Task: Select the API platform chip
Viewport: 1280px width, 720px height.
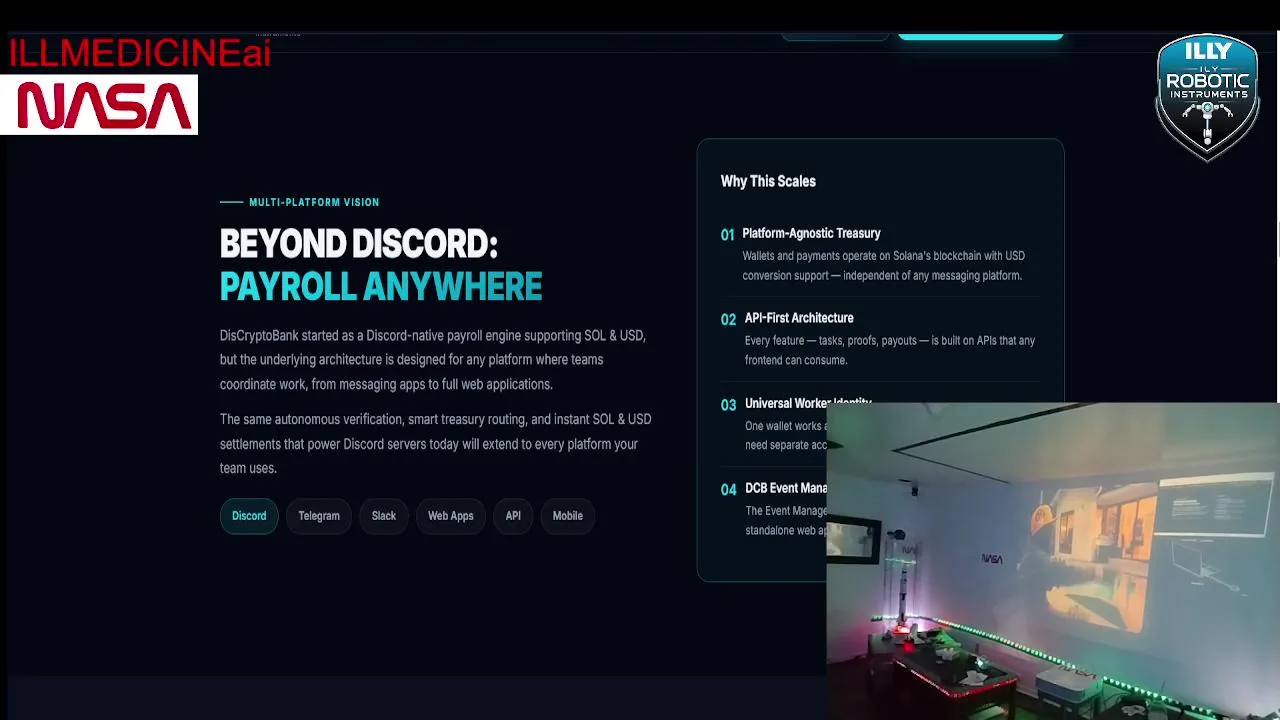Action: (513, 516)
